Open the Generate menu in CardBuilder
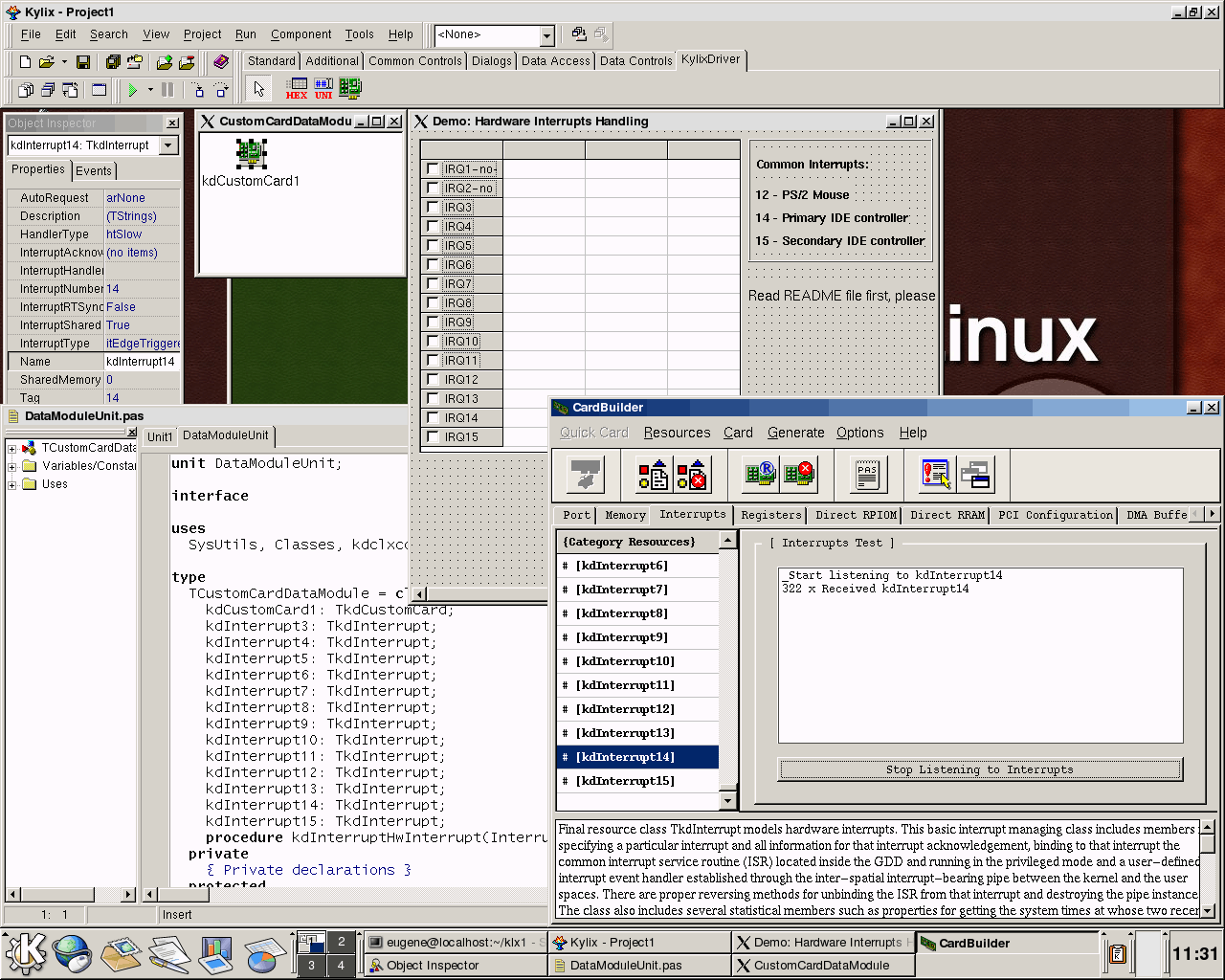The image size is (1225, 980). tap(795, 433)
